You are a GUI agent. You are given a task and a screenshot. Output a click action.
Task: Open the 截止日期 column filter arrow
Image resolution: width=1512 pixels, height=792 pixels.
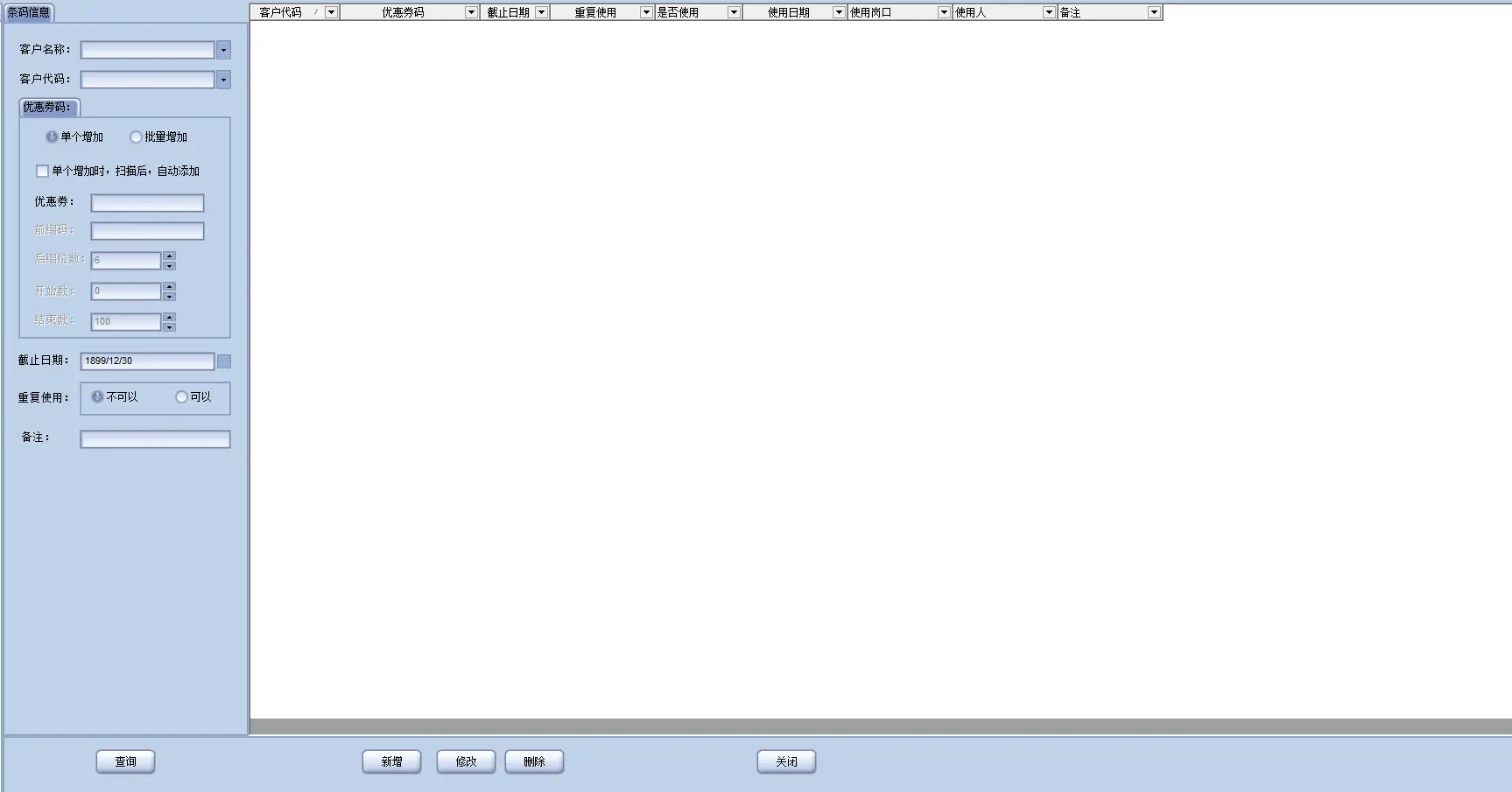pyautogui.click(x=541, y=12)
